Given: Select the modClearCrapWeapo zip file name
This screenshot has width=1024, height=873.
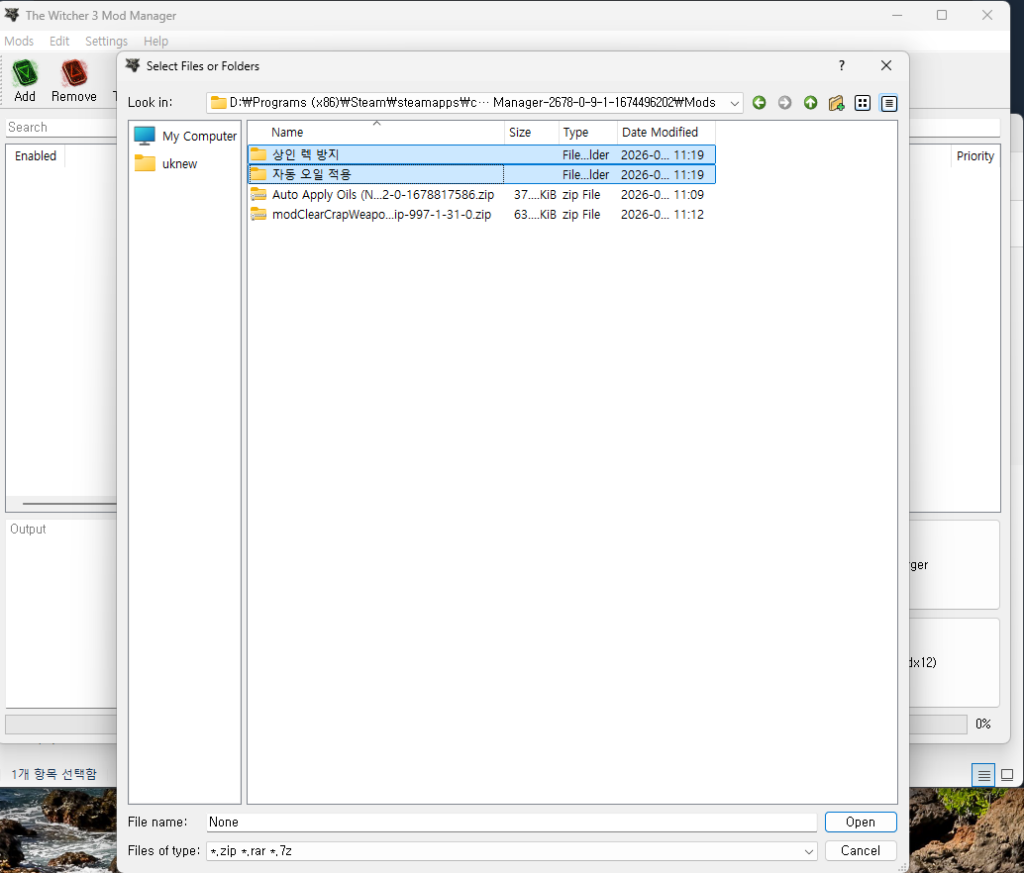Looking at the screenshot, I should point(381,214).
